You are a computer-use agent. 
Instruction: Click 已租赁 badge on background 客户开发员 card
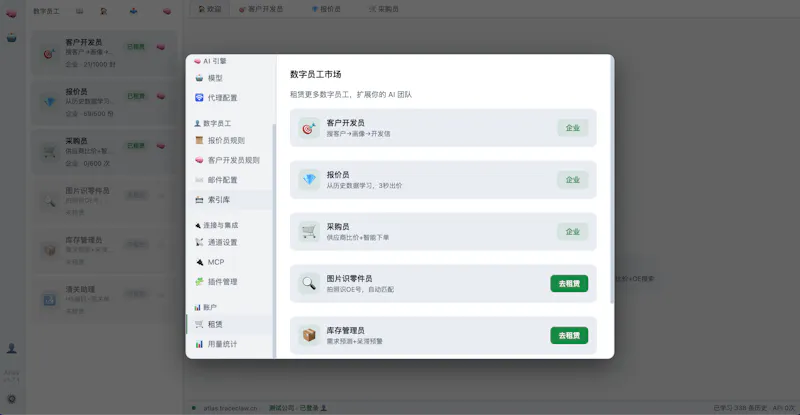point(136,47)
